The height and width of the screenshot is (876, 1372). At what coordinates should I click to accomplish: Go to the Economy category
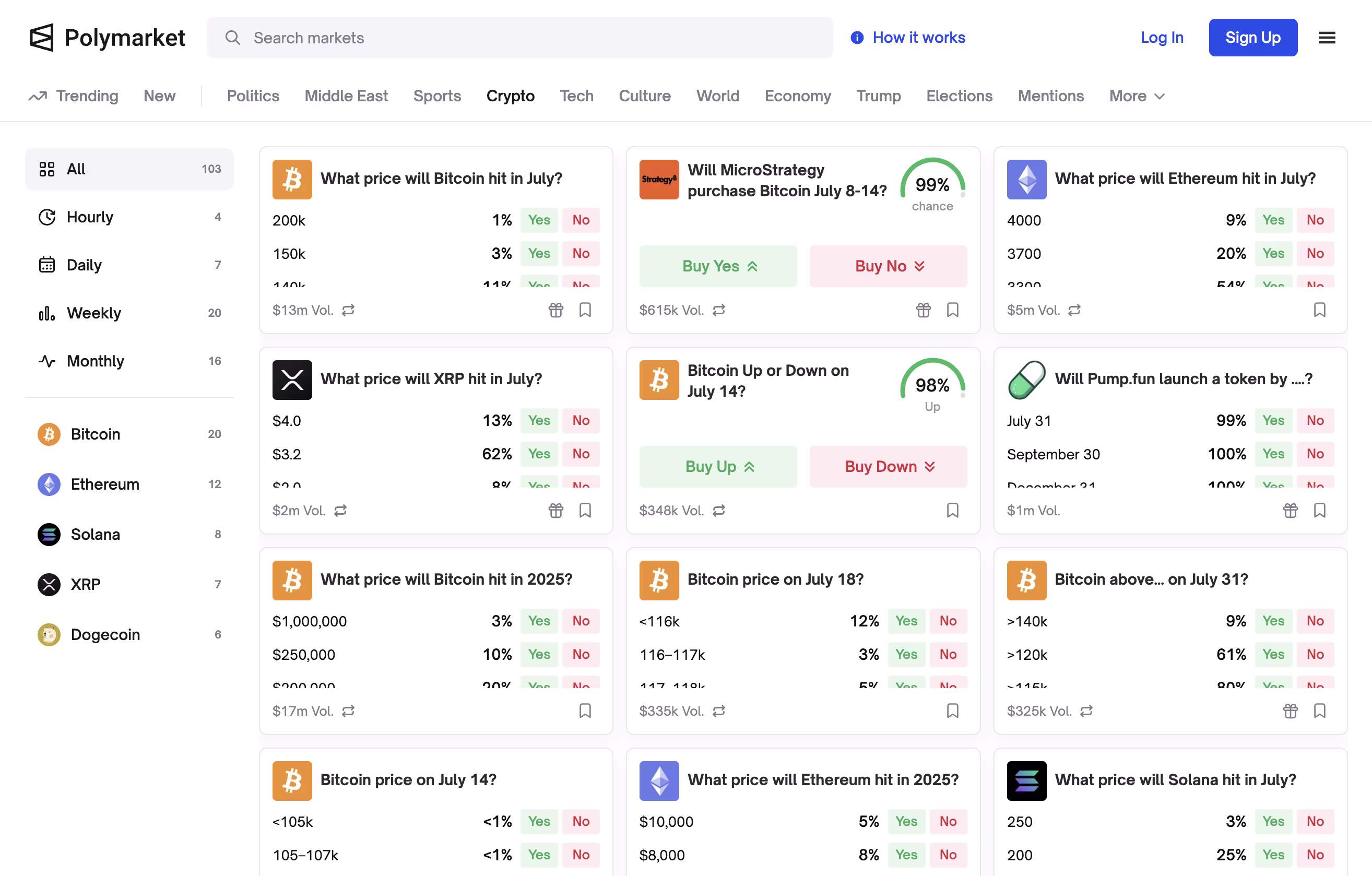point(798,96)
